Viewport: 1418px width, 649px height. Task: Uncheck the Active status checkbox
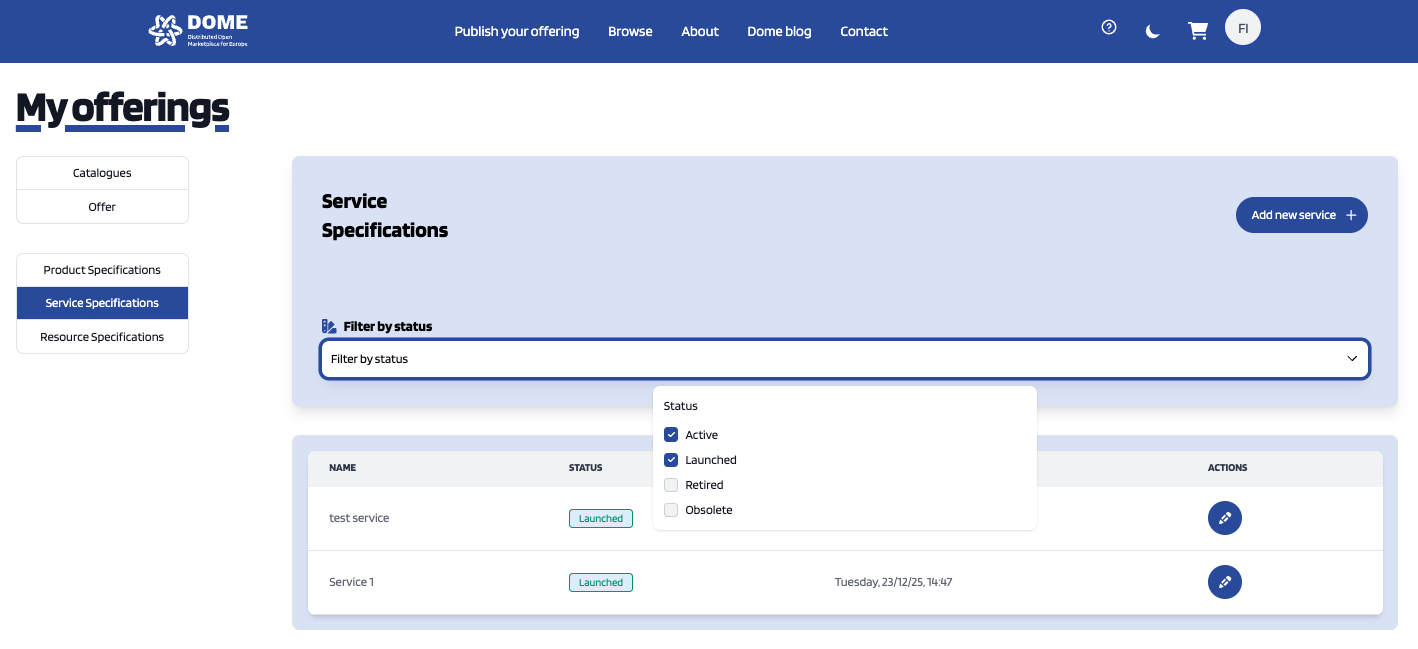coord(671,435)
